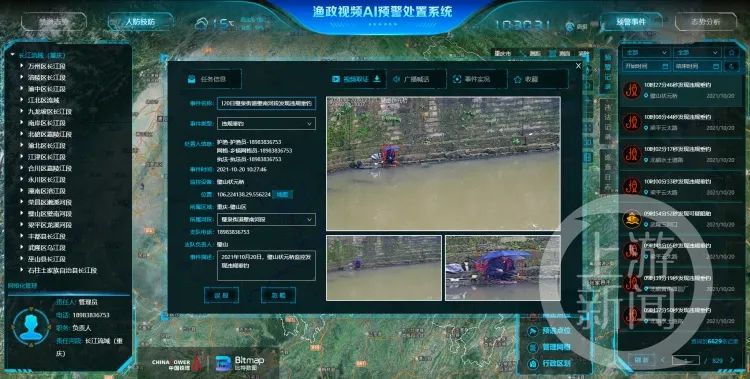750x379 pixels.
Task: Open the second 全部 filter dropdown
Action: tap(696, 52)
